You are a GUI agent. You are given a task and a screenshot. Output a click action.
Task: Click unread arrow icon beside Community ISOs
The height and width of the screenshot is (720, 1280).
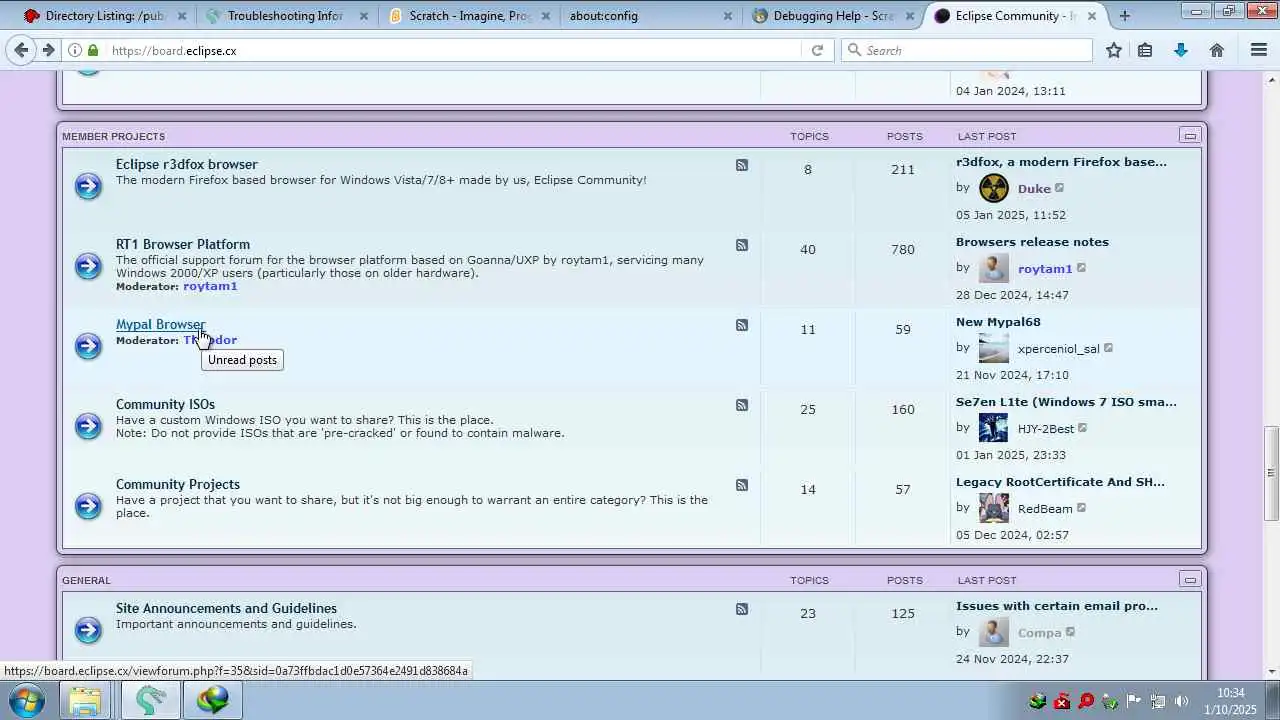tap(88, 426)
